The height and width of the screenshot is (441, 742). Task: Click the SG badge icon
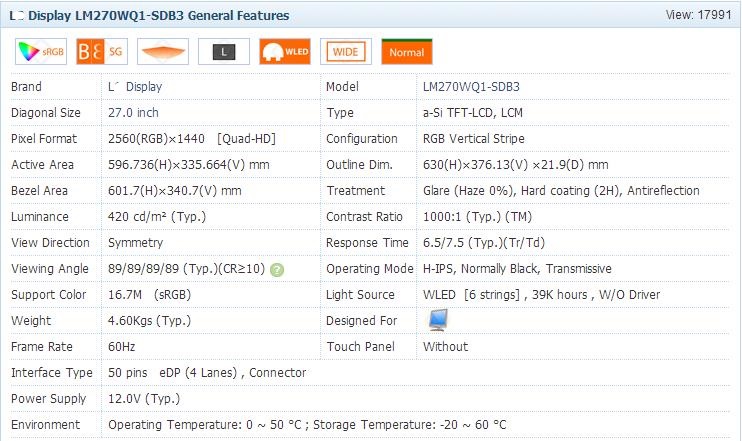[102, 52]
